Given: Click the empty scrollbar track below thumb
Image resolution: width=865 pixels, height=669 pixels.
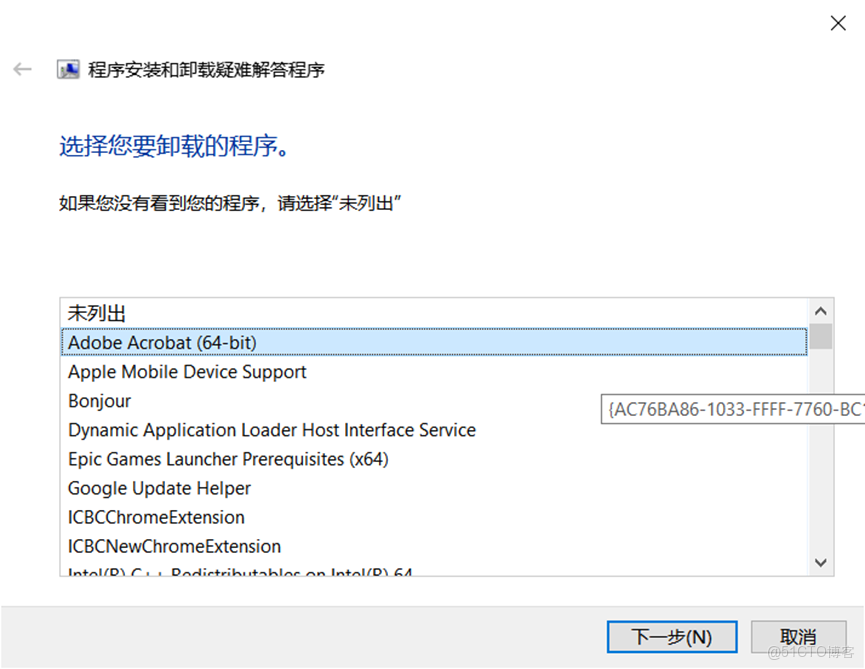Looking at the screenshot, I should click(821, 450).
